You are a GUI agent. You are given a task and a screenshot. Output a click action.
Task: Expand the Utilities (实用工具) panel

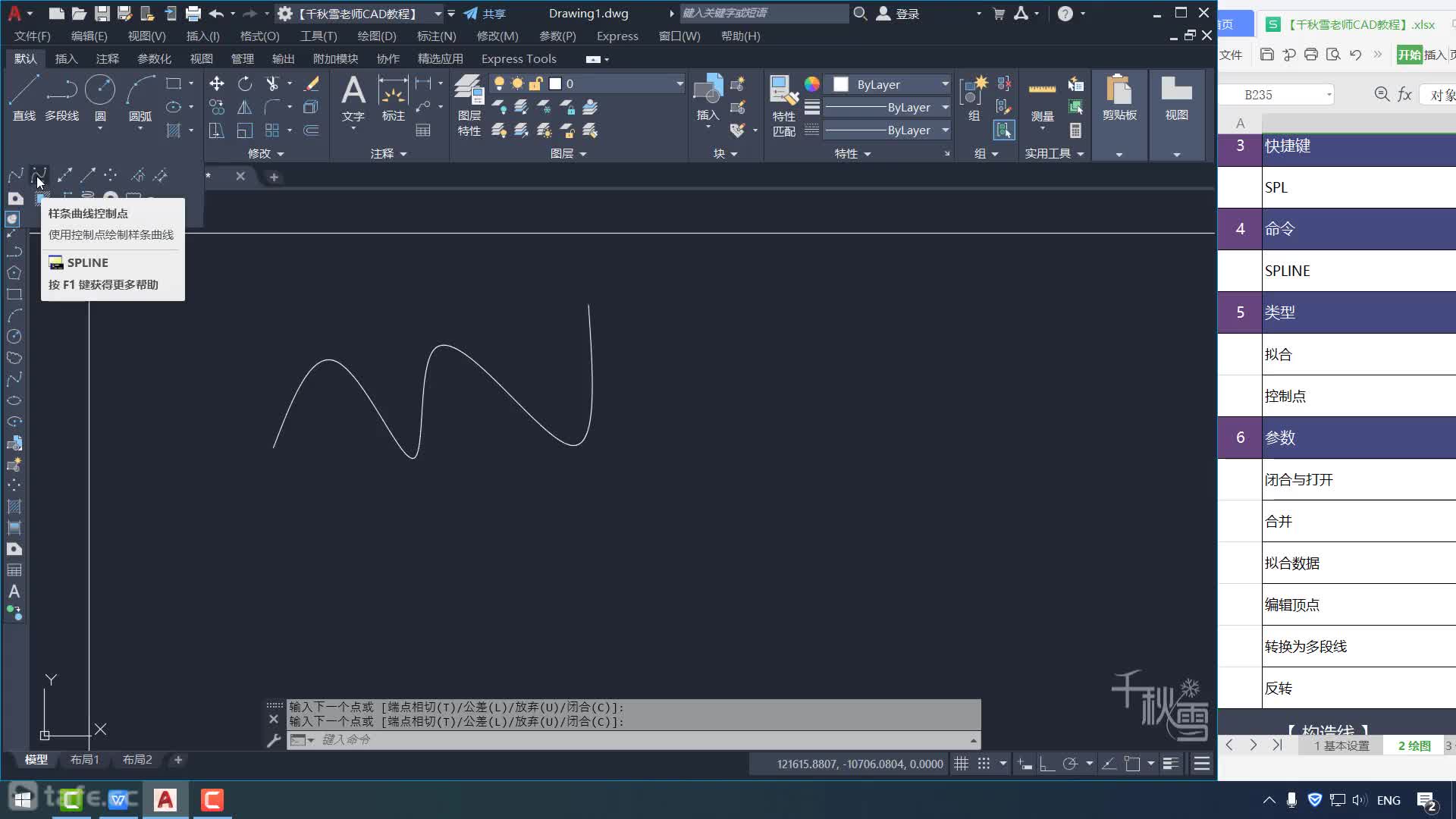pos(1055,153)
